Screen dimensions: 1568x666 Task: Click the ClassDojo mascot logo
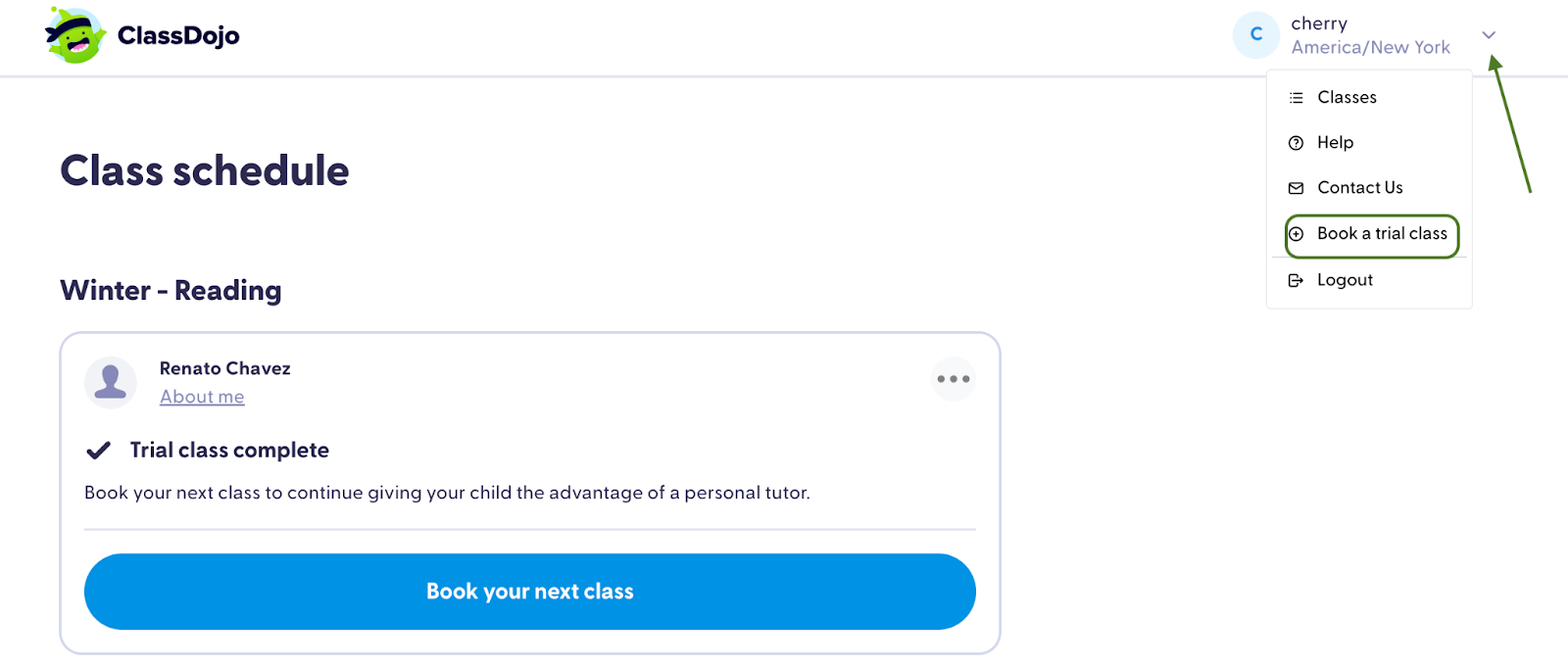(71, 35)
